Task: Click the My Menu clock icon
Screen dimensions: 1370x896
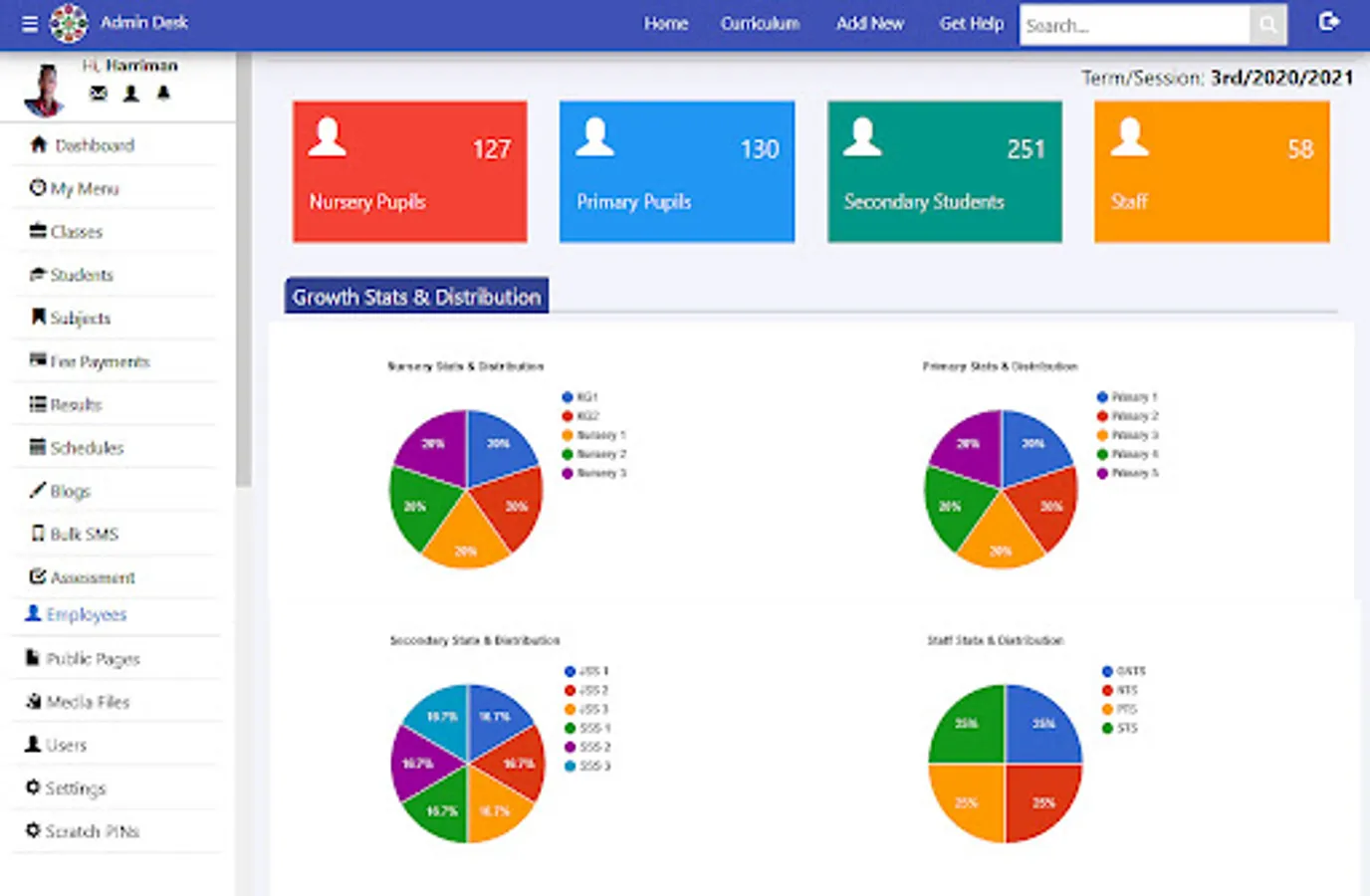Action: (x=38, y=187)
